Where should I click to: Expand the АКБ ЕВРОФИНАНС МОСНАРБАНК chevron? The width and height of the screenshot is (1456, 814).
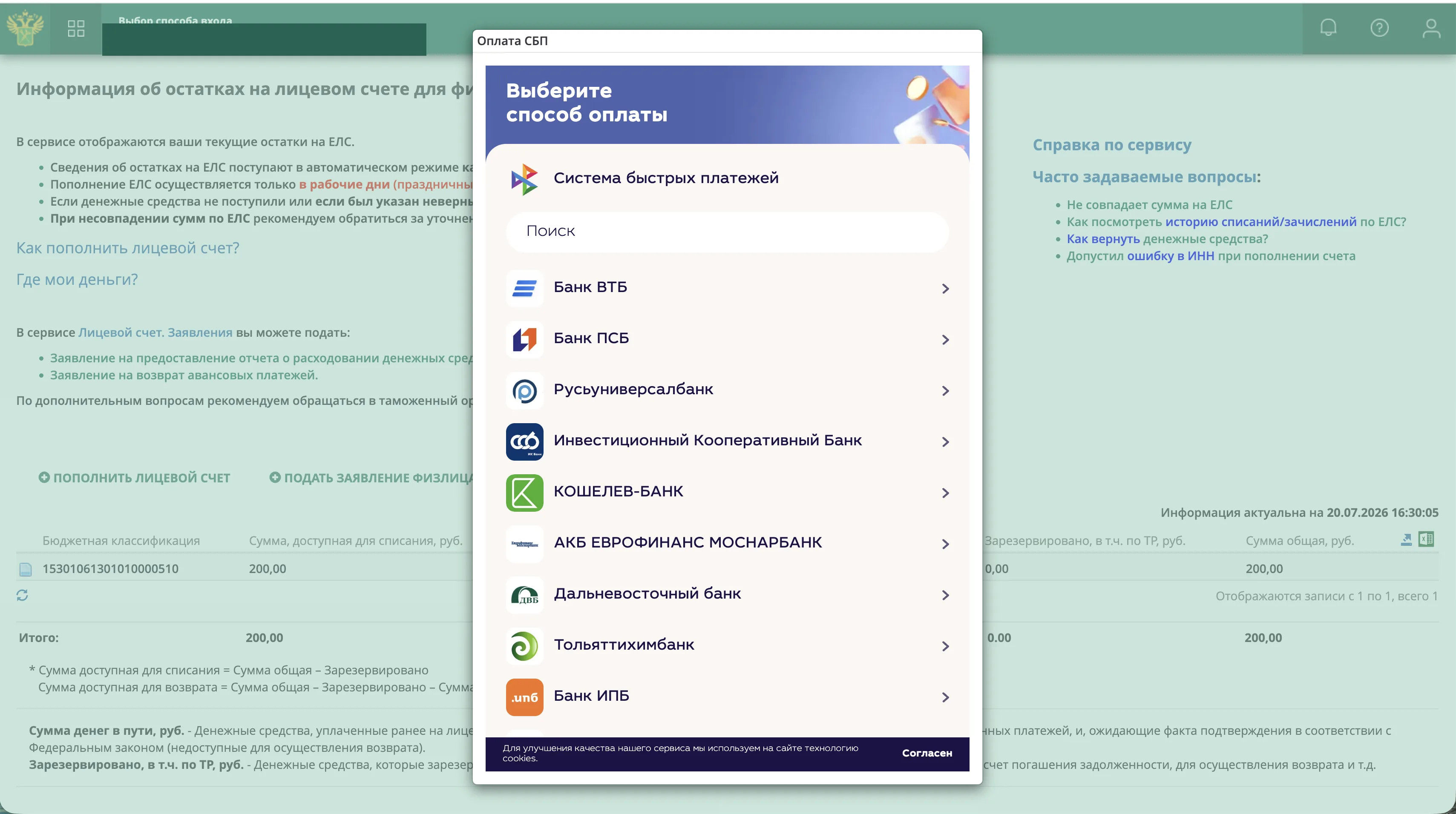pos(946,544)
